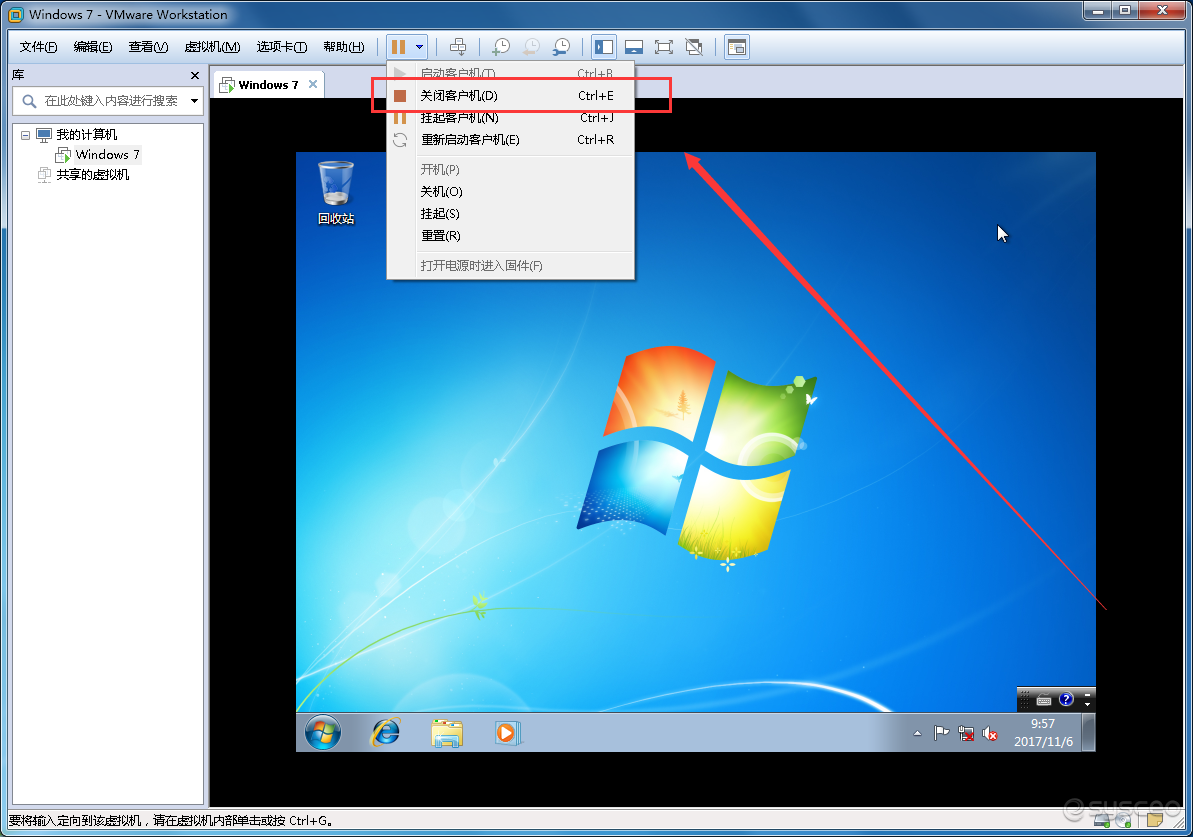This screenshot has width=1193, height=837.
Task: Click the shared VMs icon beside 共享的虚拟机
Action: (x=44, y=174)
